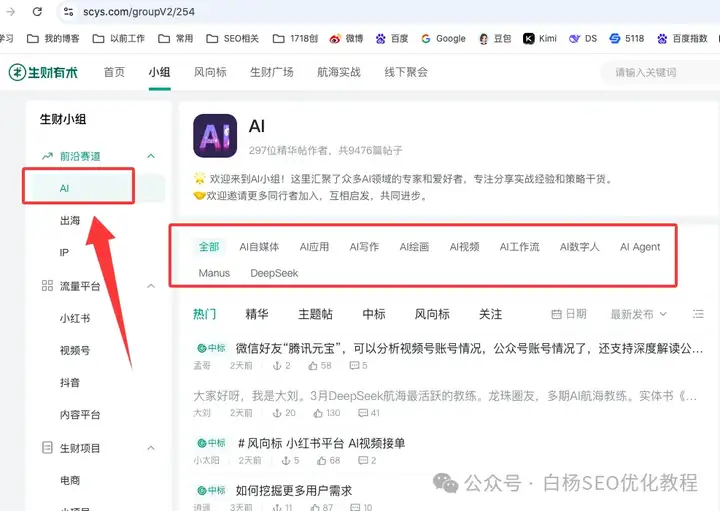Select 电商 in sidebar
This screenshot has width=720, height=511.
(70, 480)
